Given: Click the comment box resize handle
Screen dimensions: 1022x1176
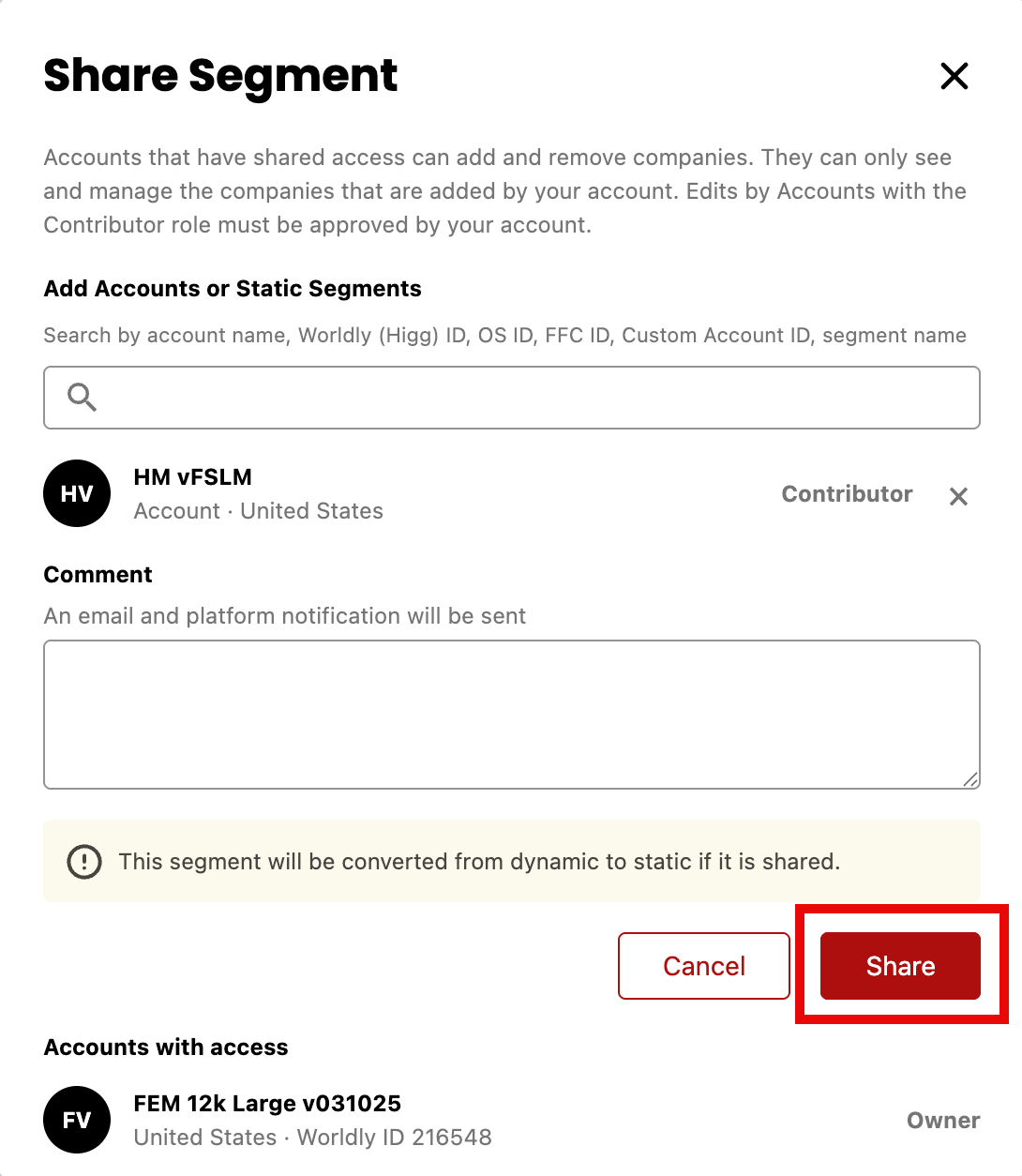Looking at the screenshot, I should tap(970, 779).
